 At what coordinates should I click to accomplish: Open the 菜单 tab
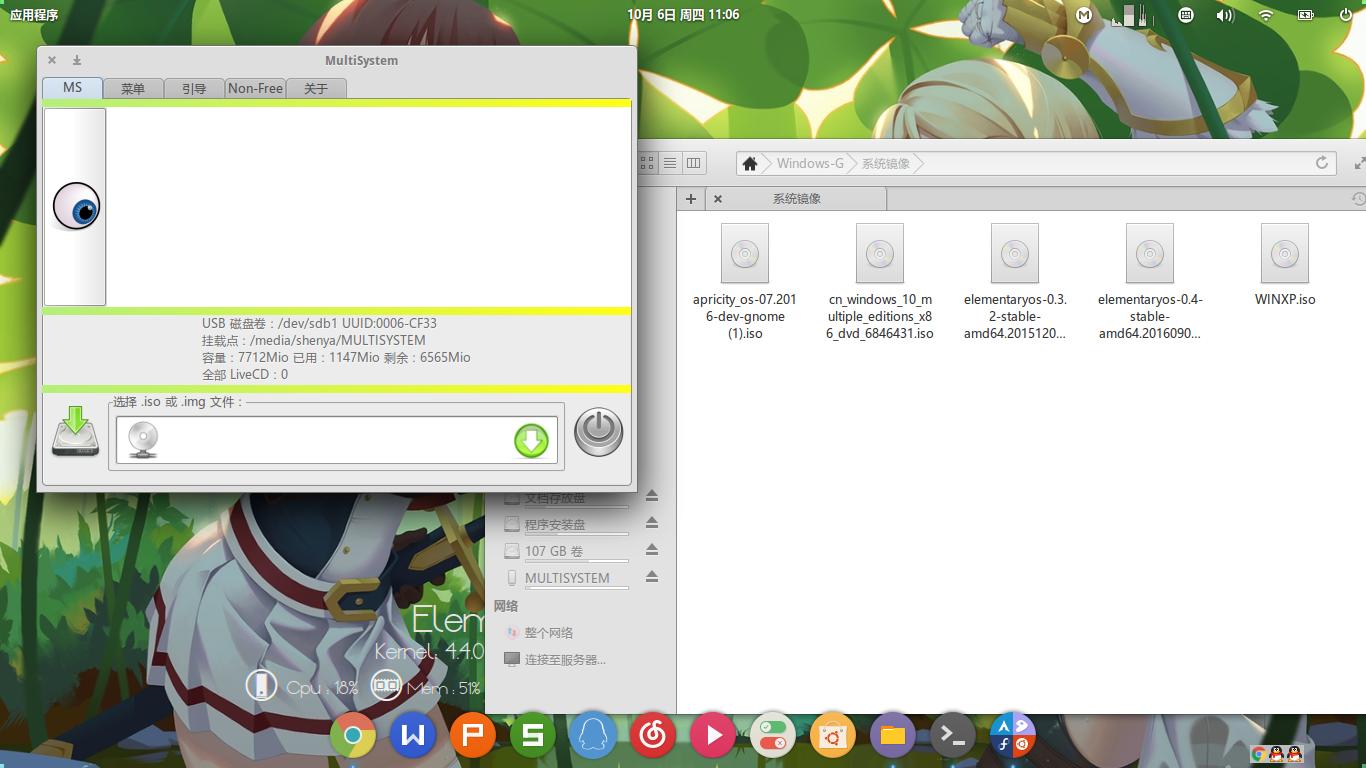point(133,88)
